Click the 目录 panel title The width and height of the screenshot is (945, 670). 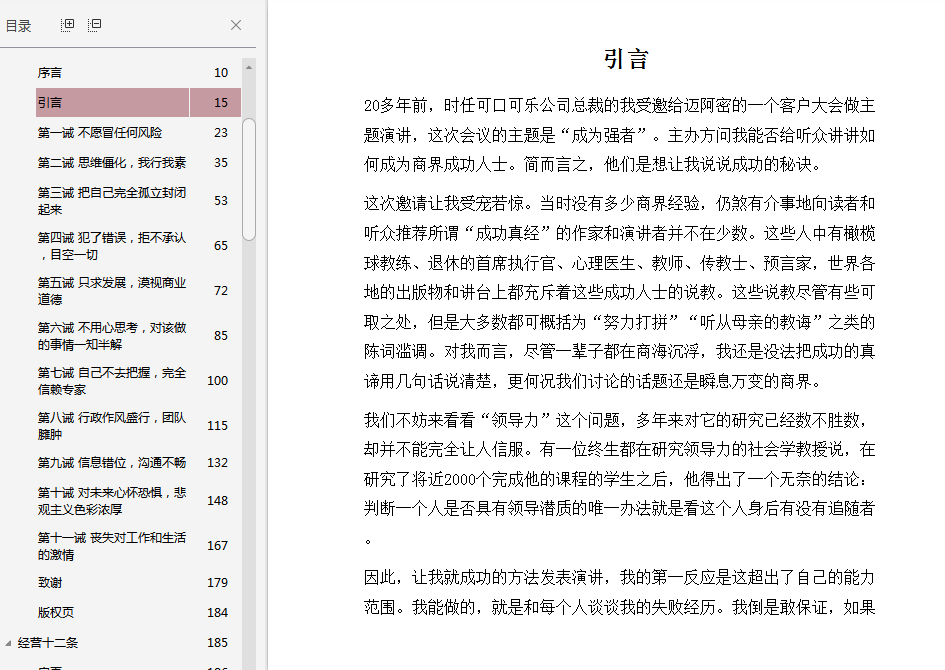pos(19,26)
